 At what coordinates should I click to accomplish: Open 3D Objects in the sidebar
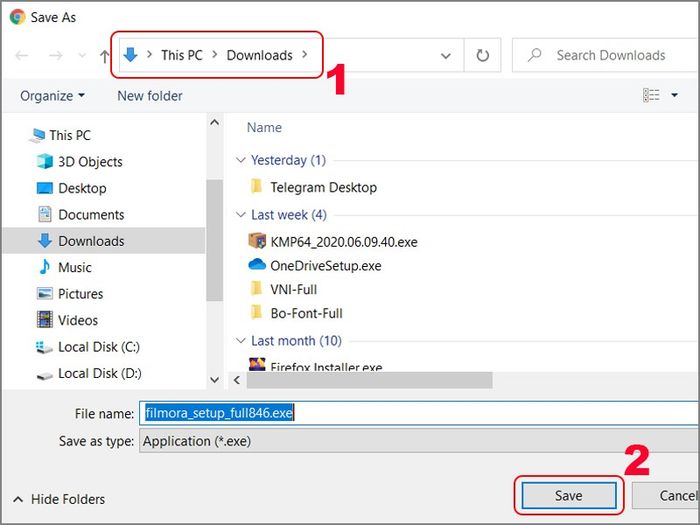pyautogui.click(x=90, y=162)
